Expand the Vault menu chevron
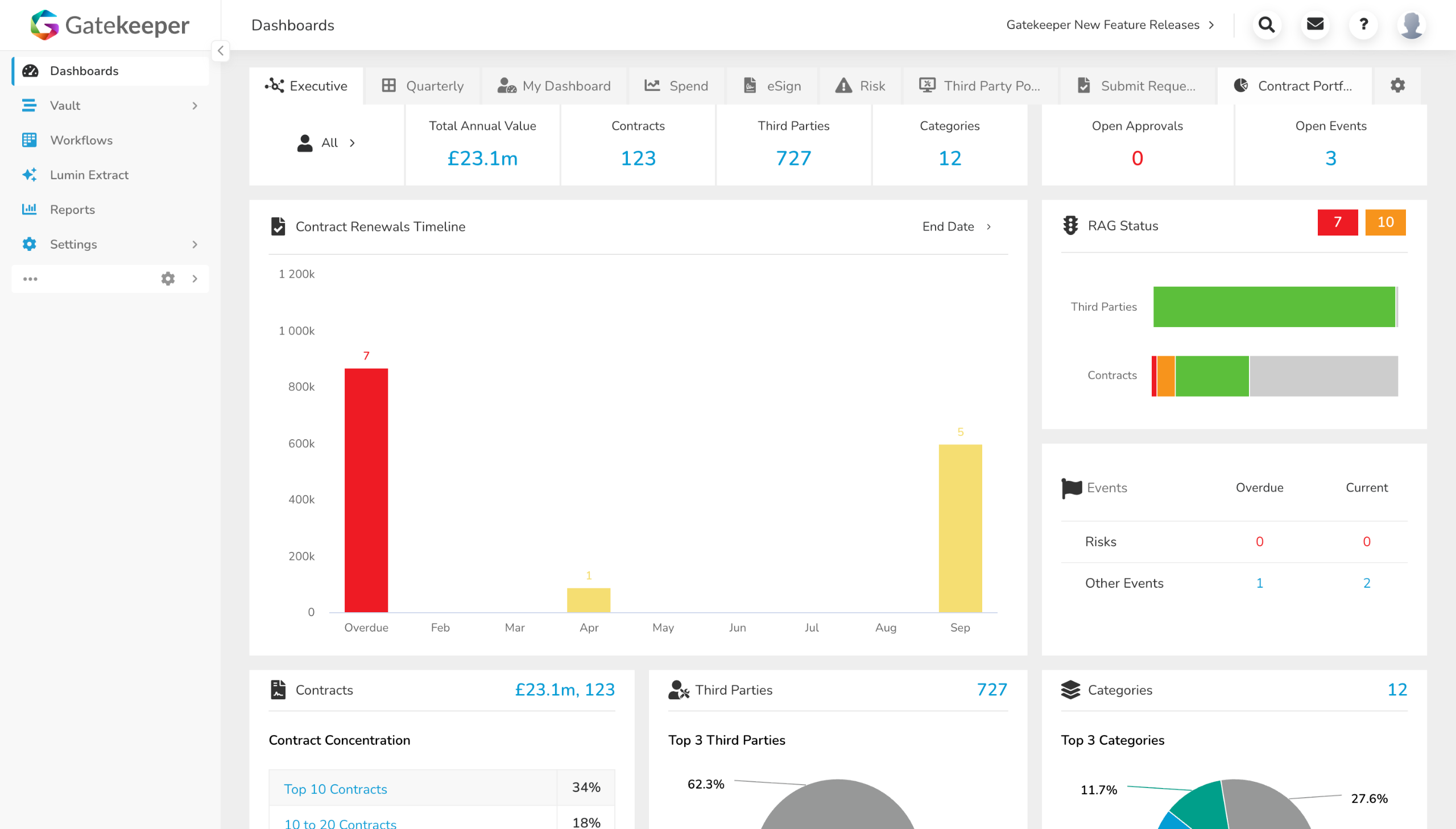 tap(195, 106)
